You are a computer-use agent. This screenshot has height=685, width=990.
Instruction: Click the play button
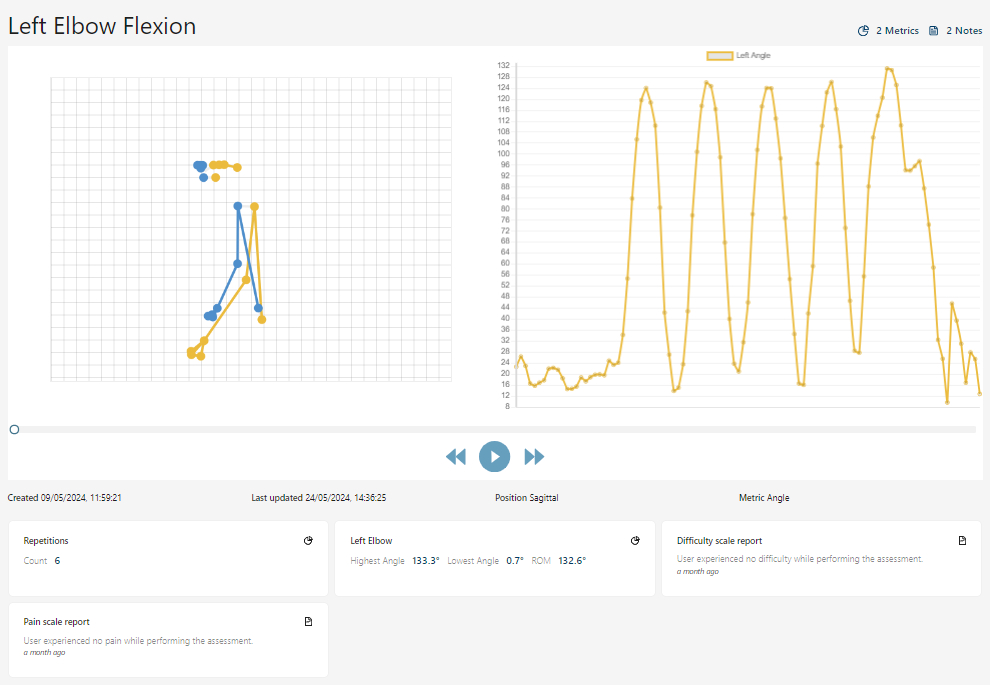[x=494, y=456]
